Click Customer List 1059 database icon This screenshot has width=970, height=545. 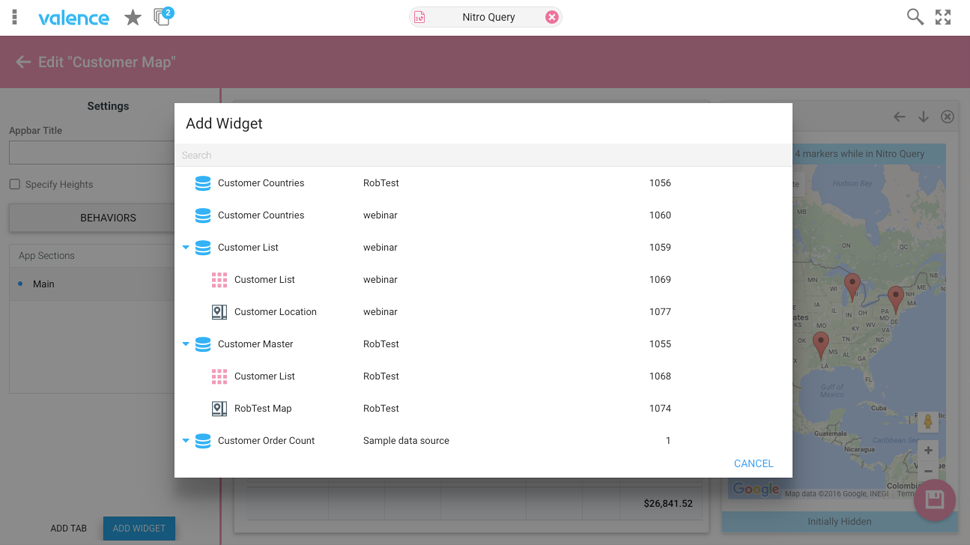click(x=203, y=247)
